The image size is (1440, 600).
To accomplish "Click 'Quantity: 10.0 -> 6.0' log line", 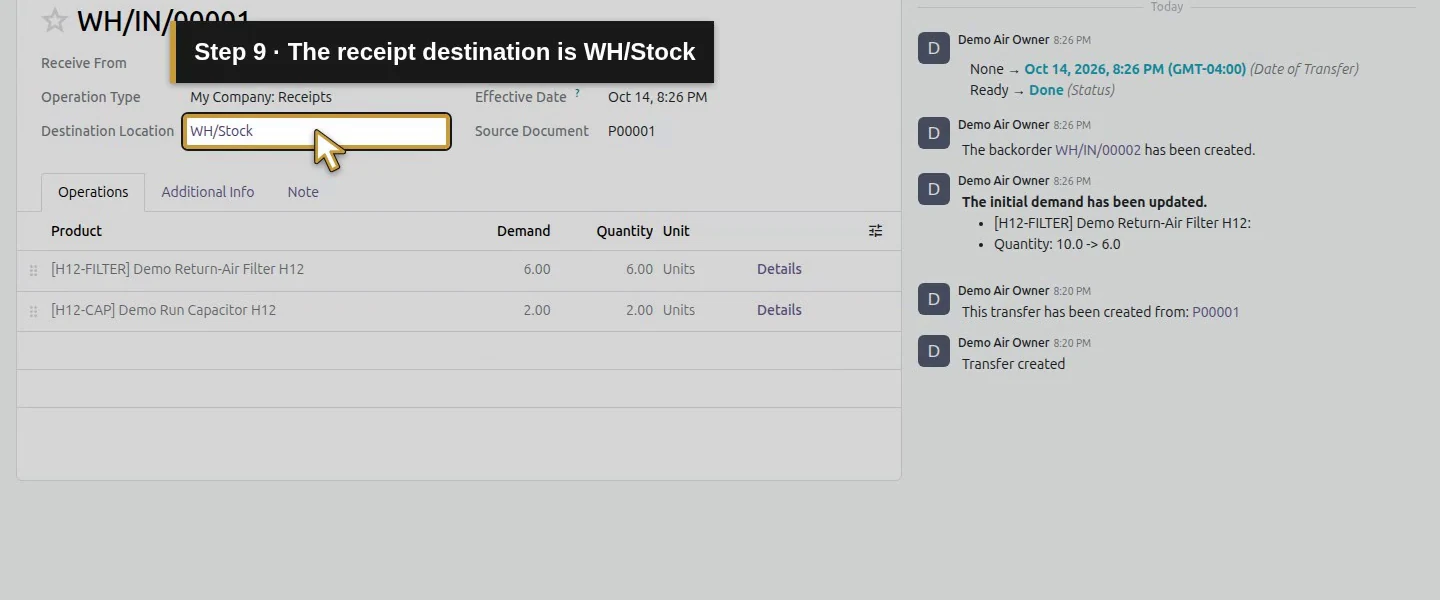I will (x=1057, y=244).
